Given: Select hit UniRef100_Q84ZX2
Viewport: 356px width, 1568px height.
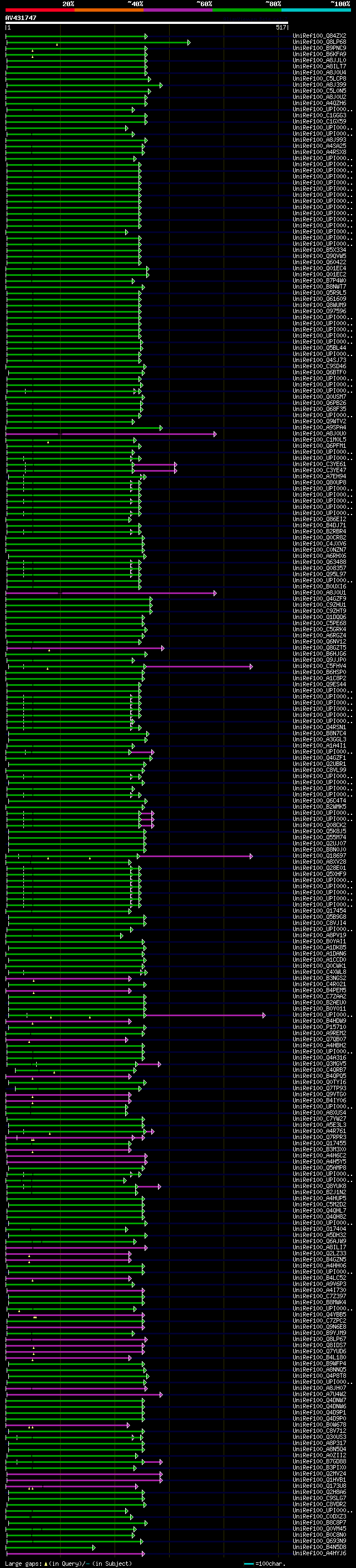Looking at the screenshot, I should pyautogui.click(x=319, y=36).
